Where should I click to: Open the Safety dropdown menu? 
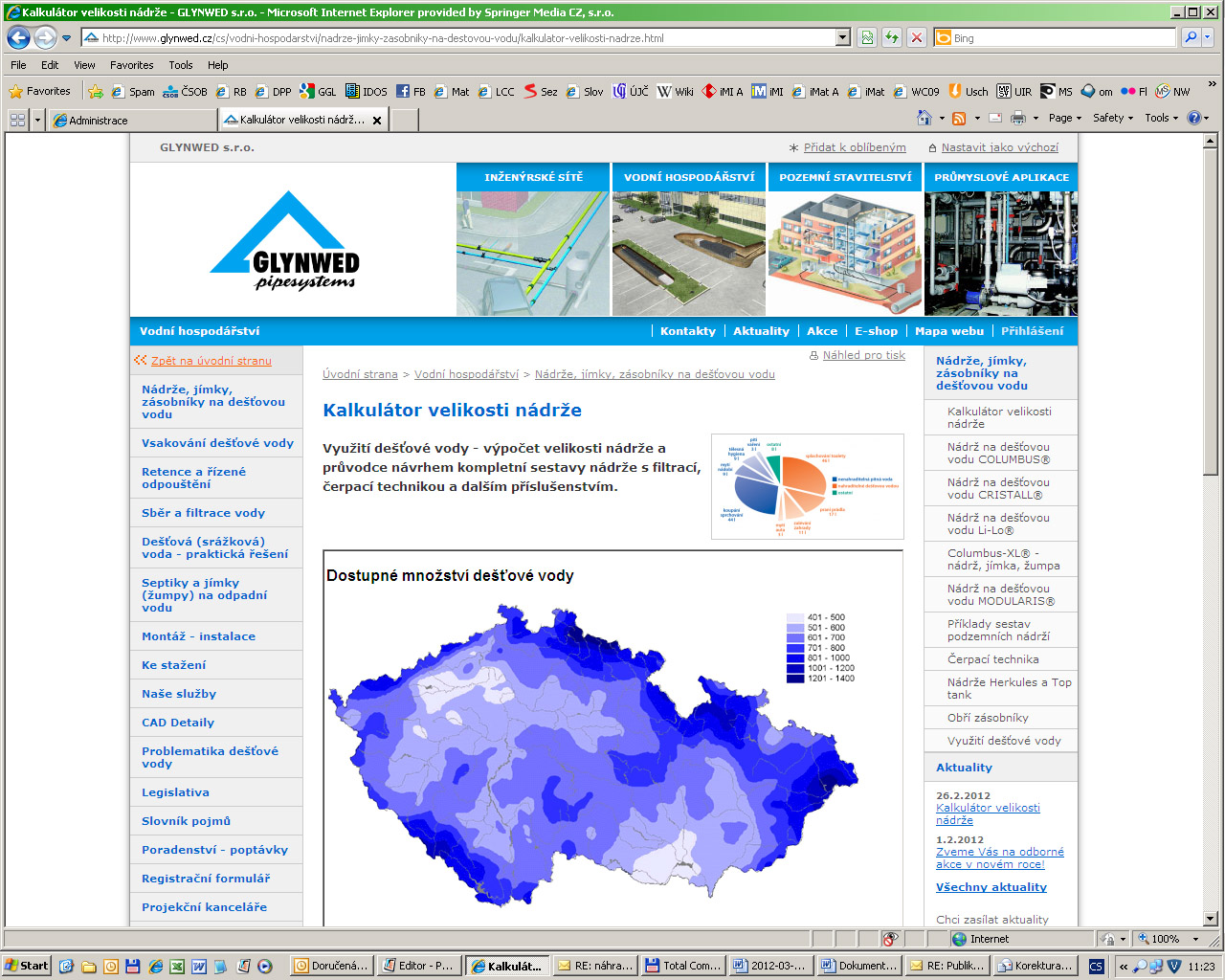[1112, 118]
